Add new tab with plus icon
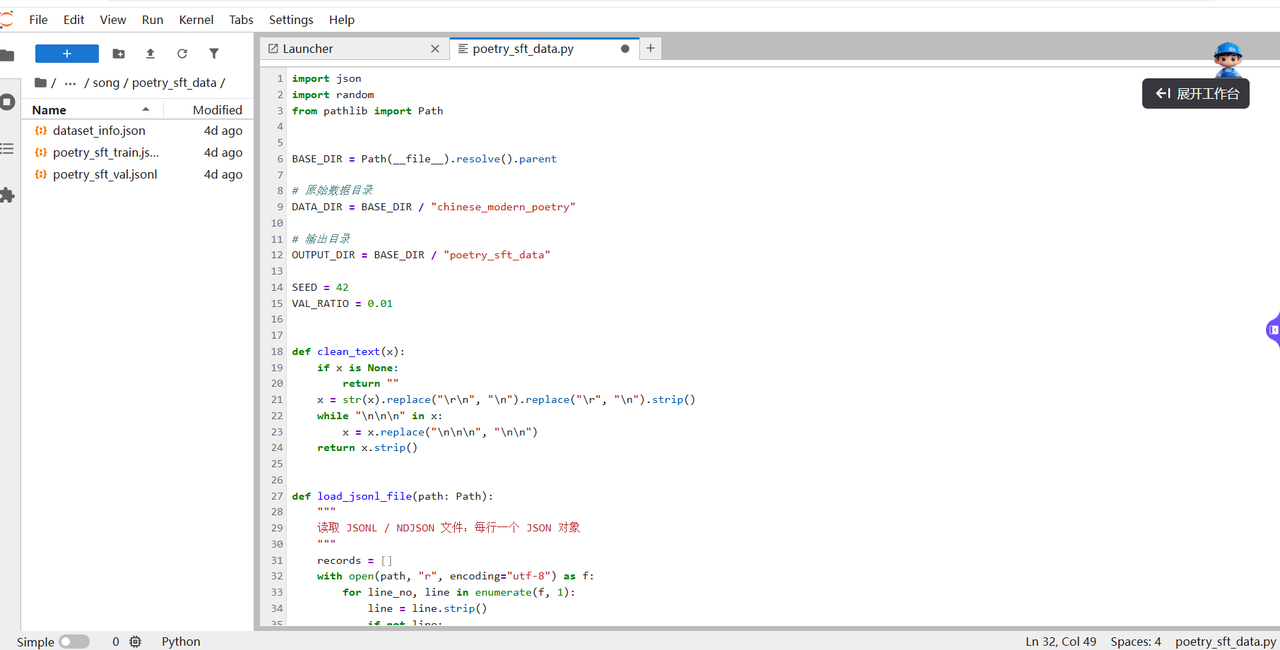Image resolution: width=1280 pixels, height=650 pixels. coord(650,48)
